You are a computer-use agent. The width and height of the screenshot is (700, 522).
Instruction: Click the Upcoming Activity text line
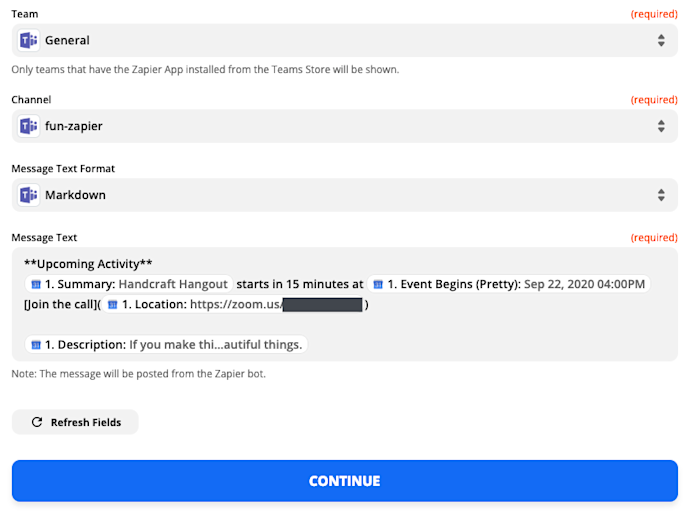88,264
